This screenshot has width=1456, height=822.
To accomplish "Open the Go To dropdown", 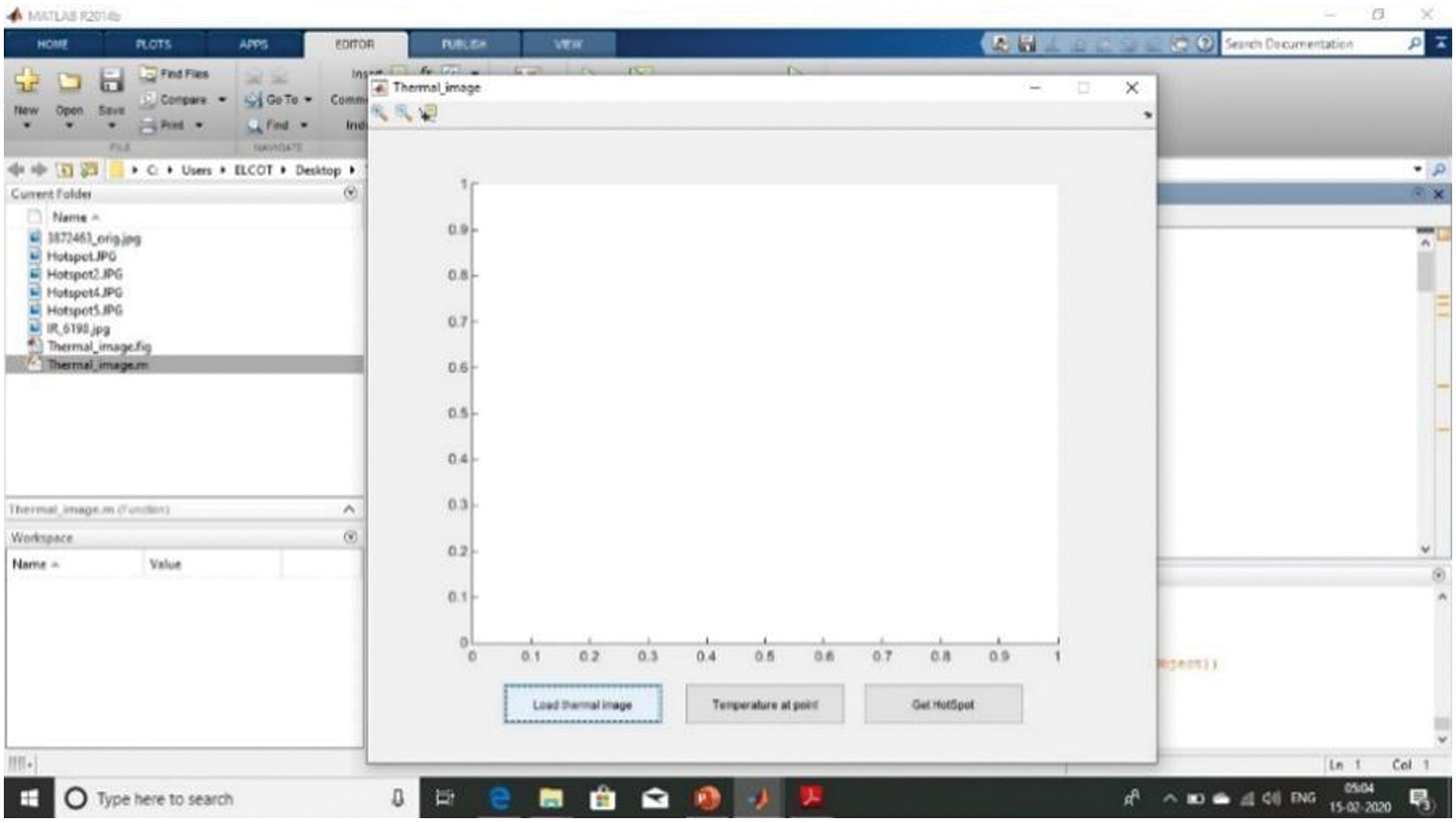I will point(308,99).
